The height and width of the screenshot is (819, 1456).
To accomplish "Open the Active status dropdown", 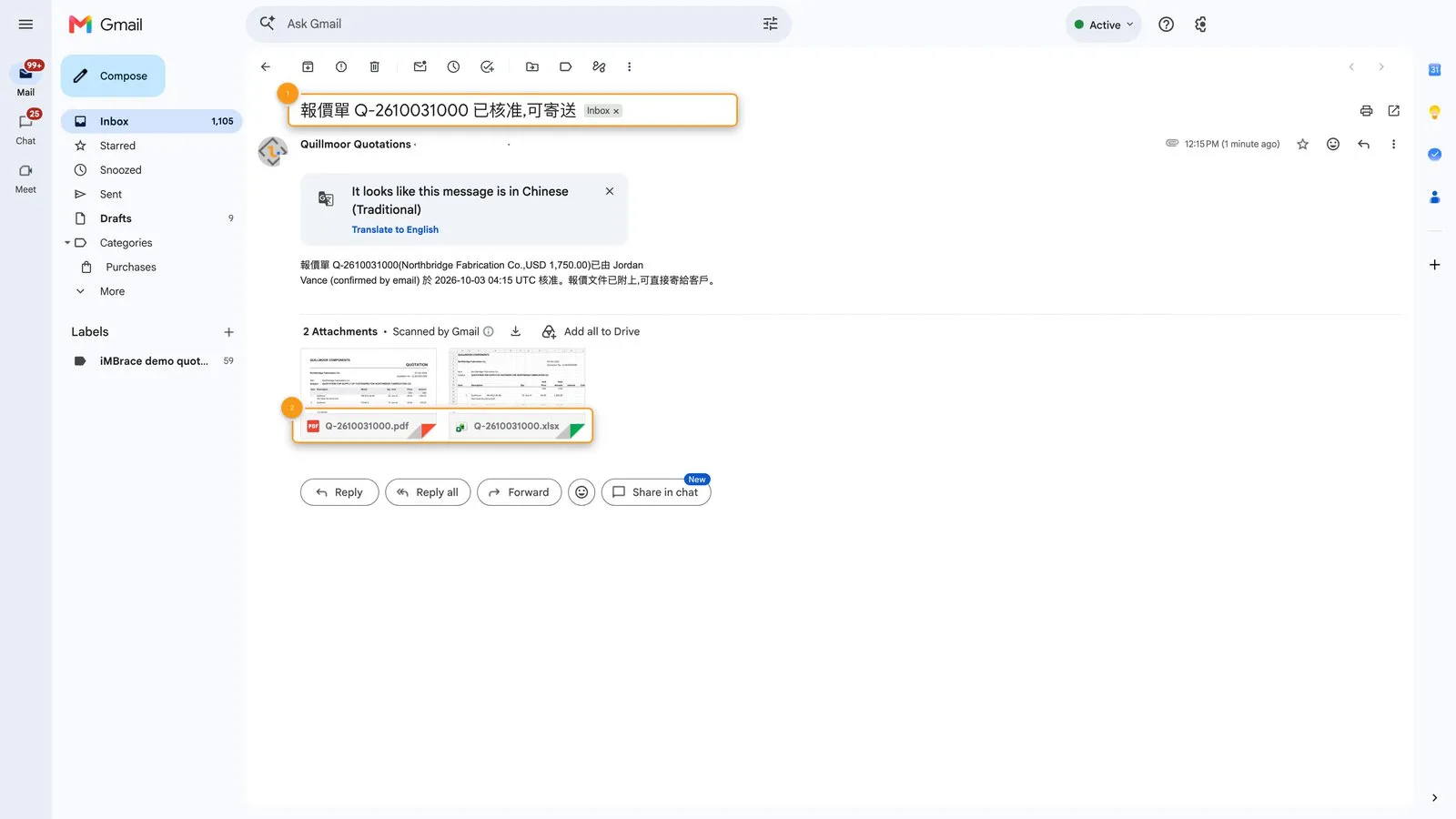I will click(1103, 25).
